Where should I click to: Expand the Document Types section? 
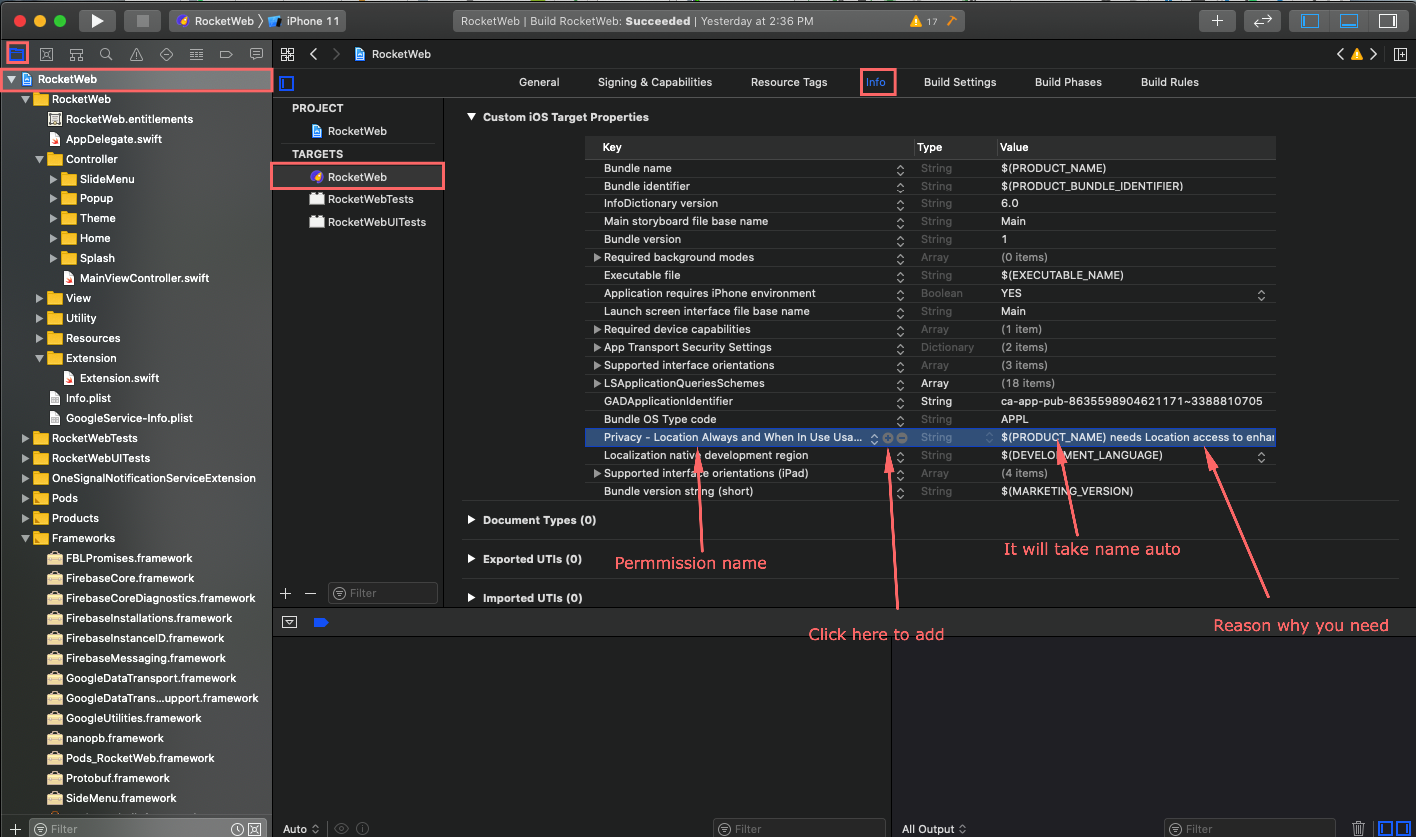coord(471,520)
